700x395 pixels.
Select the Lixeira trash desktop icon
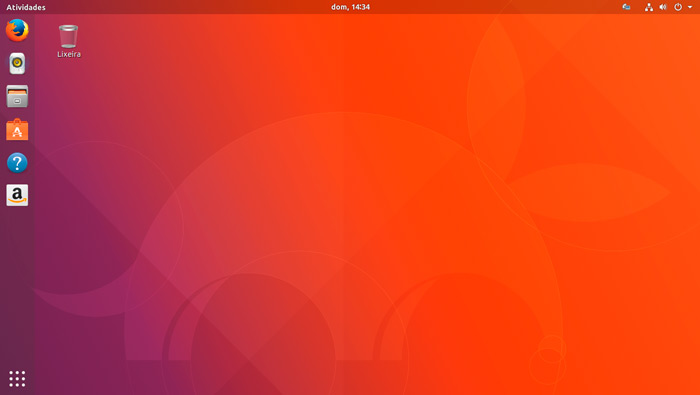pyautogui.click(x=68, y=41)
